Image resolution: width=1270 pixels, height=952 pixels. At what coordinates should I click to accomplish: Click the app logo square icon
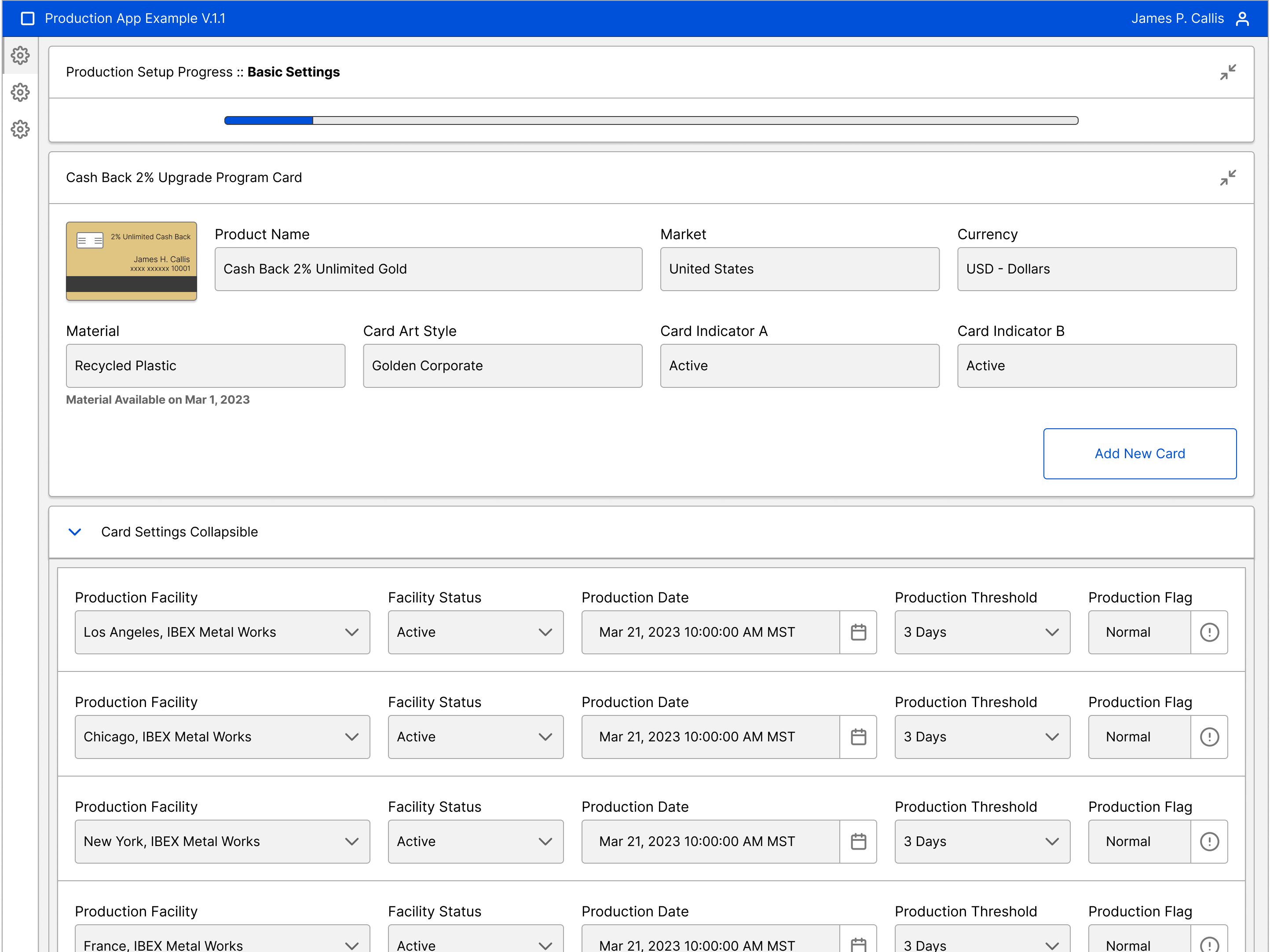(x=28, y=18)
